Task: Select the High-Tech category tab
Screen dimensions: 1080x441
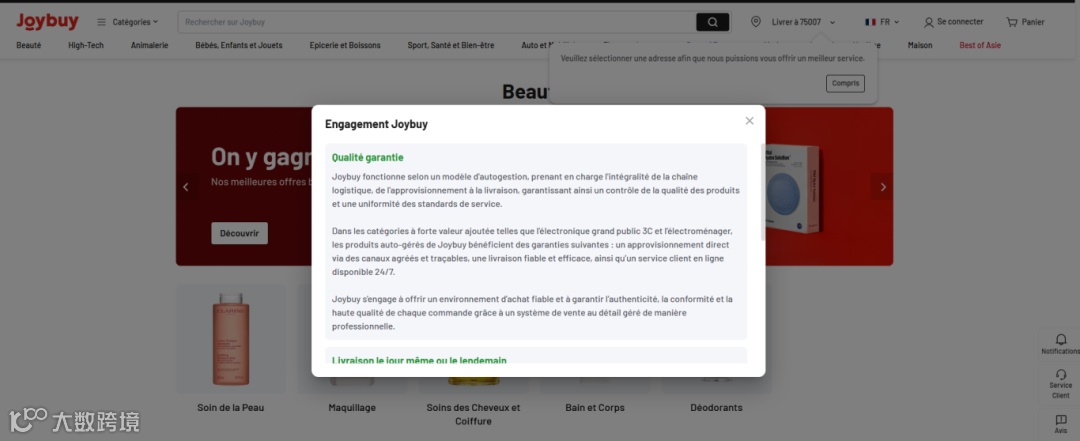Action: pos(86,45)
